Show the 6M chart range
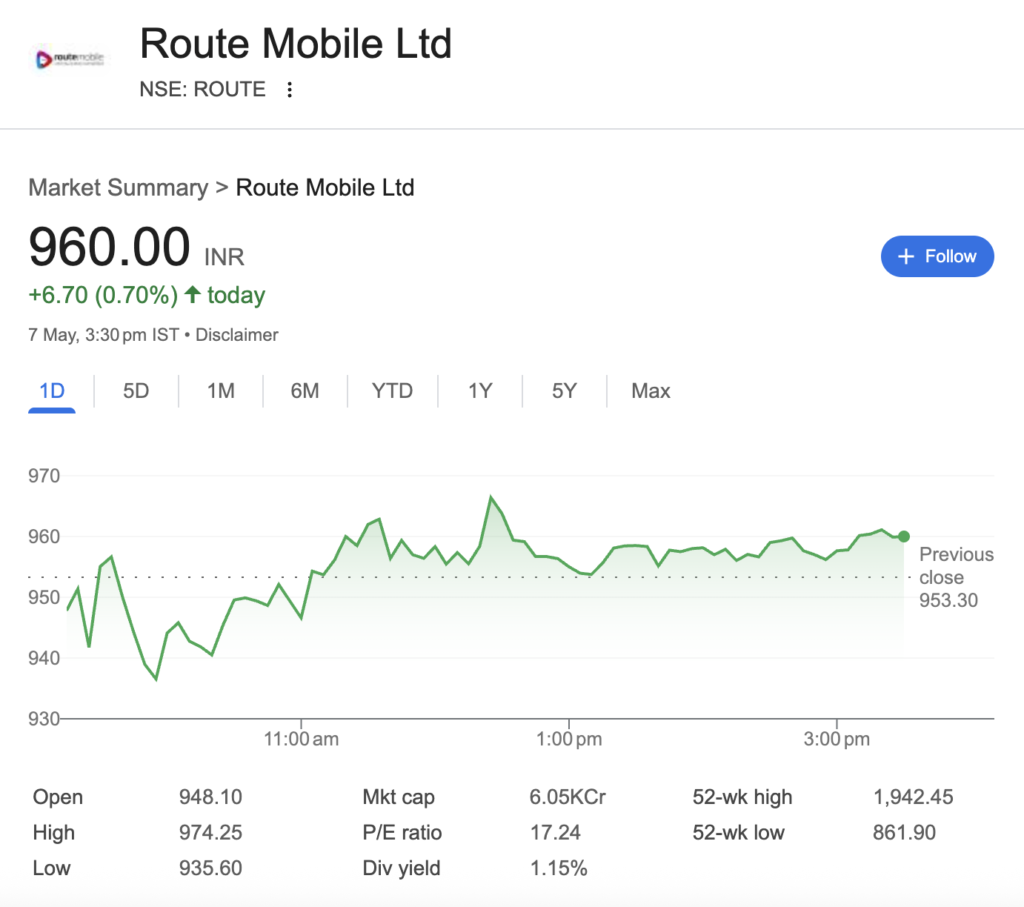 305,391
